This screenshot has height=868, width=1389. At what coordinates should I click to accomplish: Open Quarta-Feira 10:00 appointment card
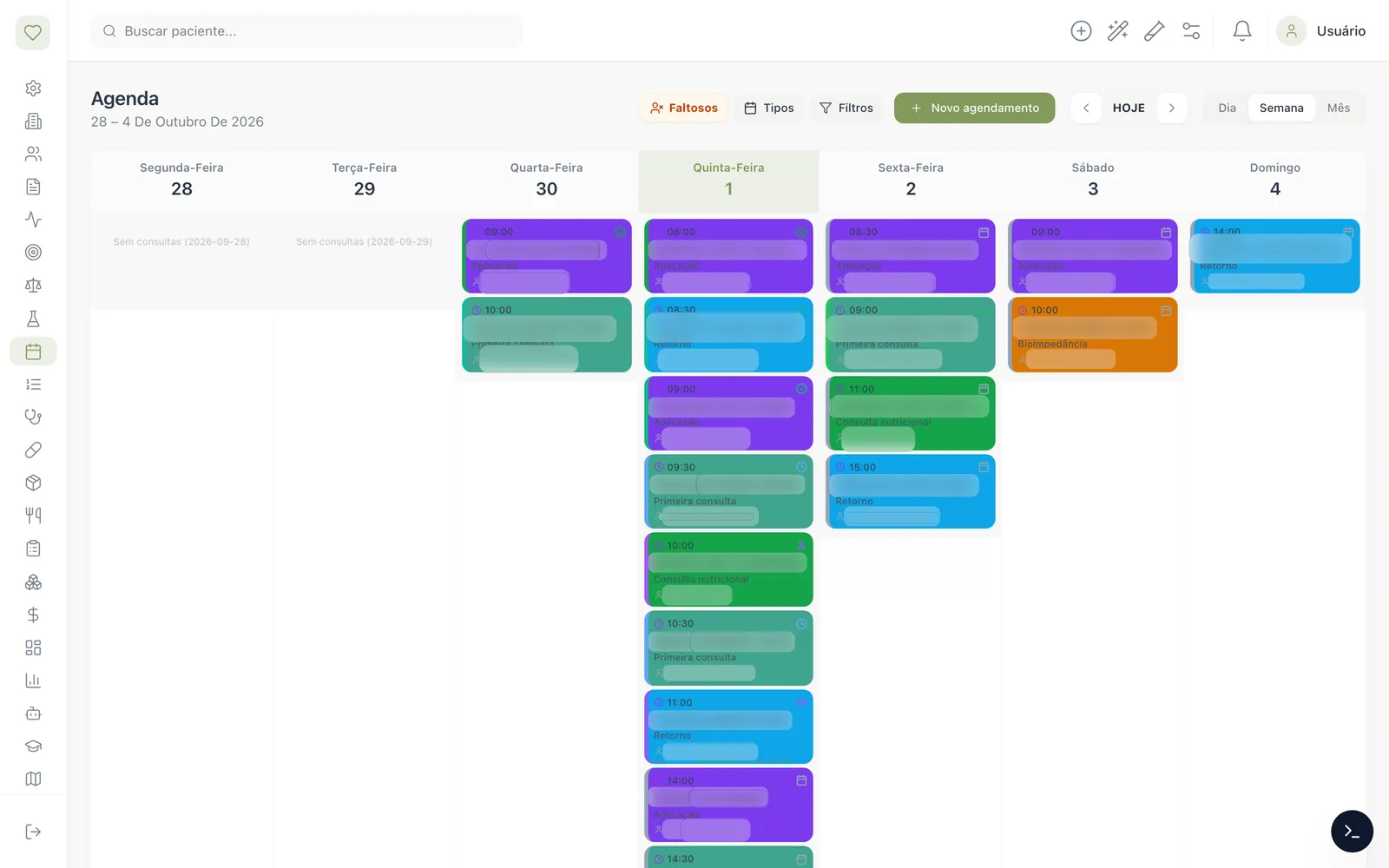[547, 335]
